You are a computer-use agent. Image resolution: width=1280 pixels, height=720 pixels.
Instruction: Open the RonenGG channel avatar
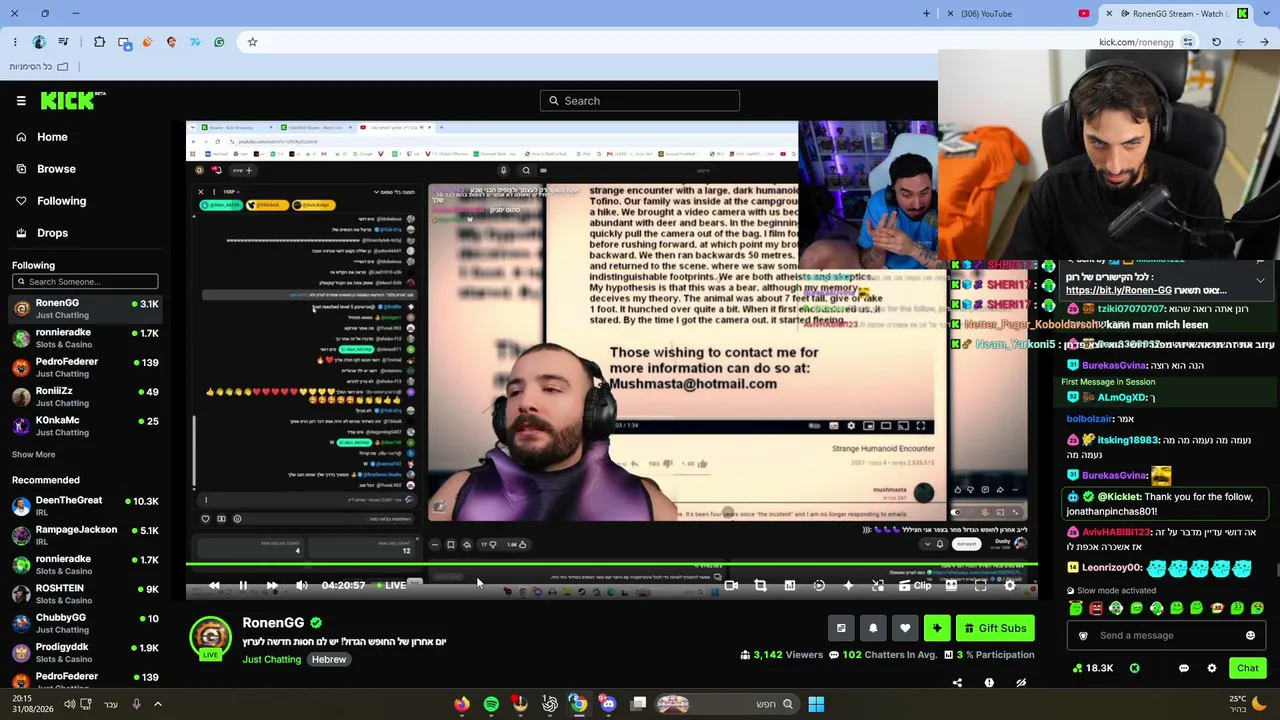pos(210,636)
